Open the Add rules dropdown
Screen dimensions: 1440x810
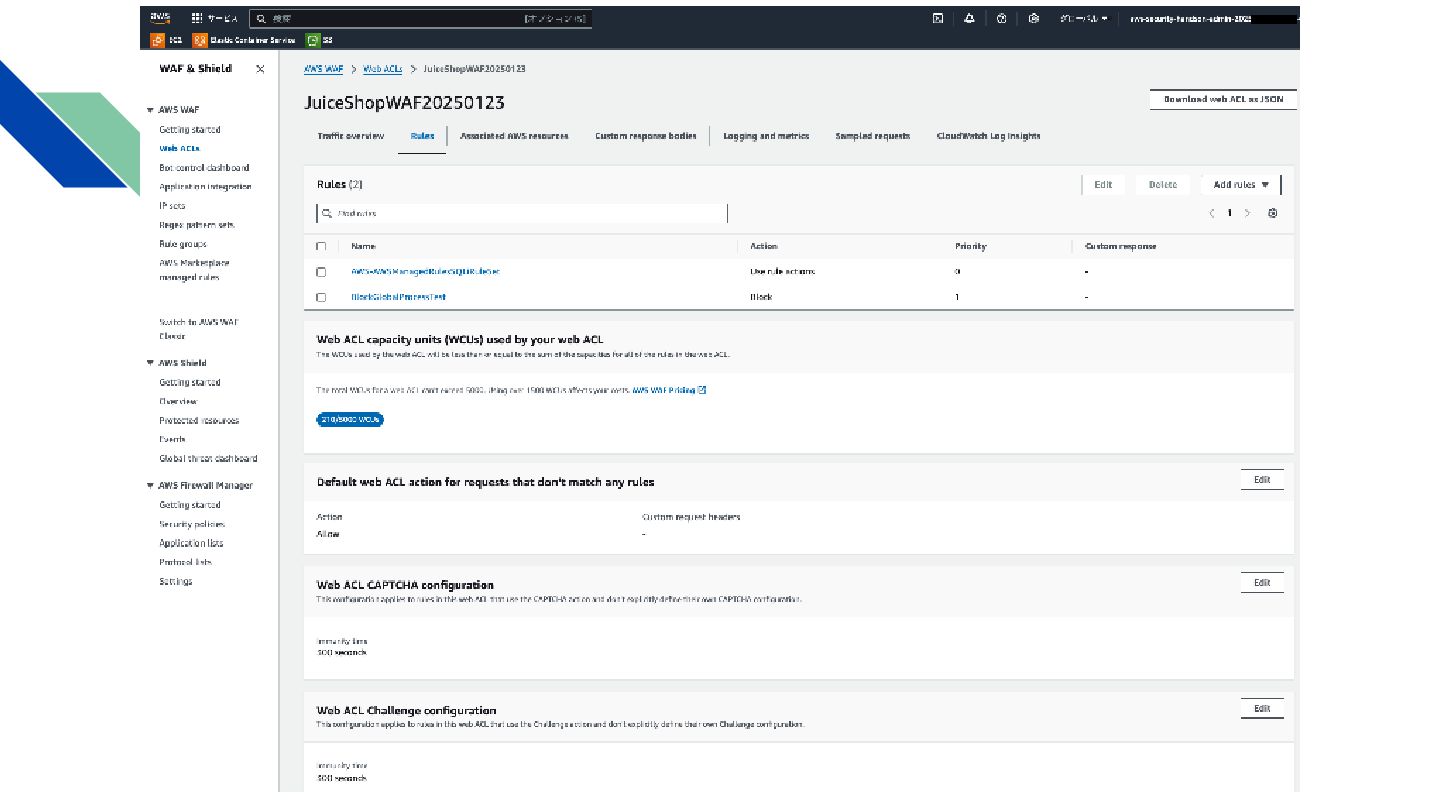tap(1240, 185)
